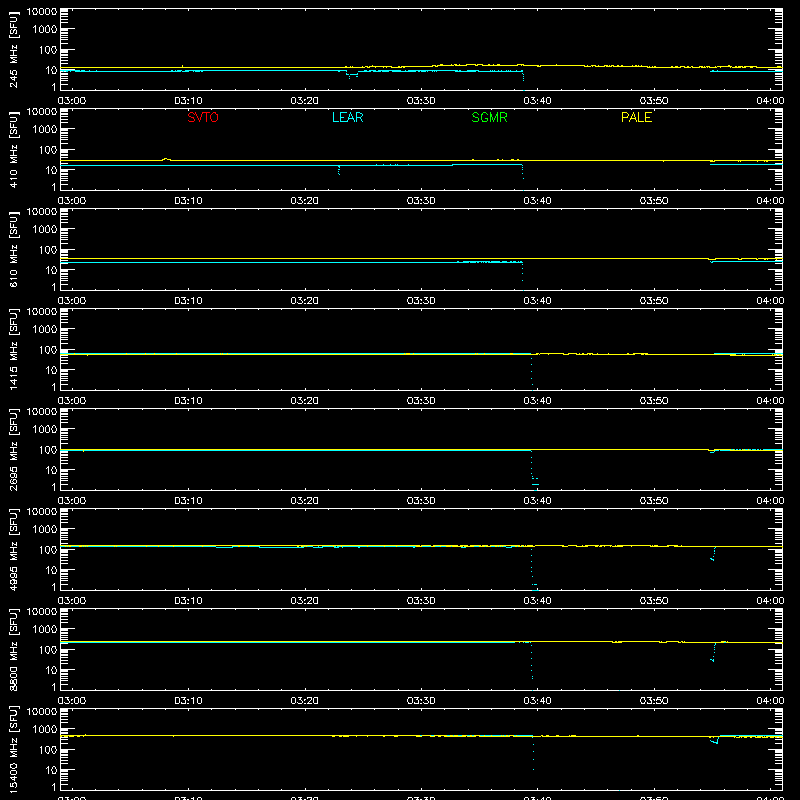Click the 10000 y-tick of the 245 MHz plot
This screenshot has width=800, height=800.
(x=42, y=12)
